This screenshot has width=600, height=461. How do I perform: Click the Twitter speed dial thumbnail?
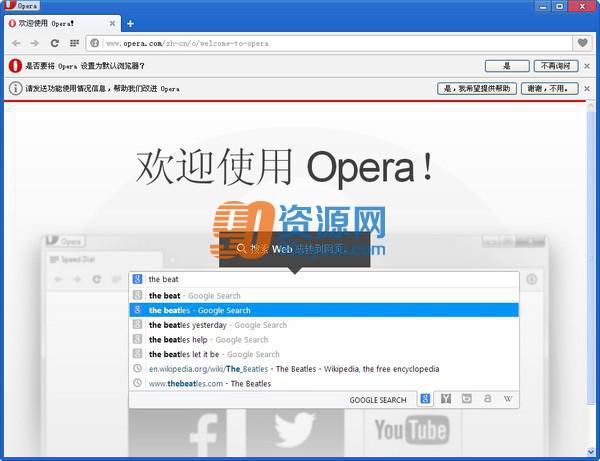[x=295, y=432]
